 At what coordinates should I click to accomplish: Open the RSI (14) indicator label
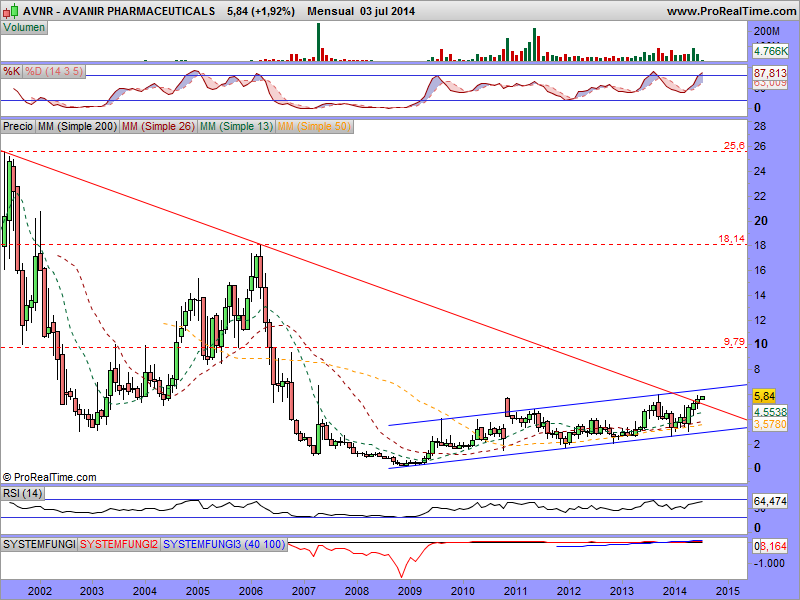pos(22,493)
